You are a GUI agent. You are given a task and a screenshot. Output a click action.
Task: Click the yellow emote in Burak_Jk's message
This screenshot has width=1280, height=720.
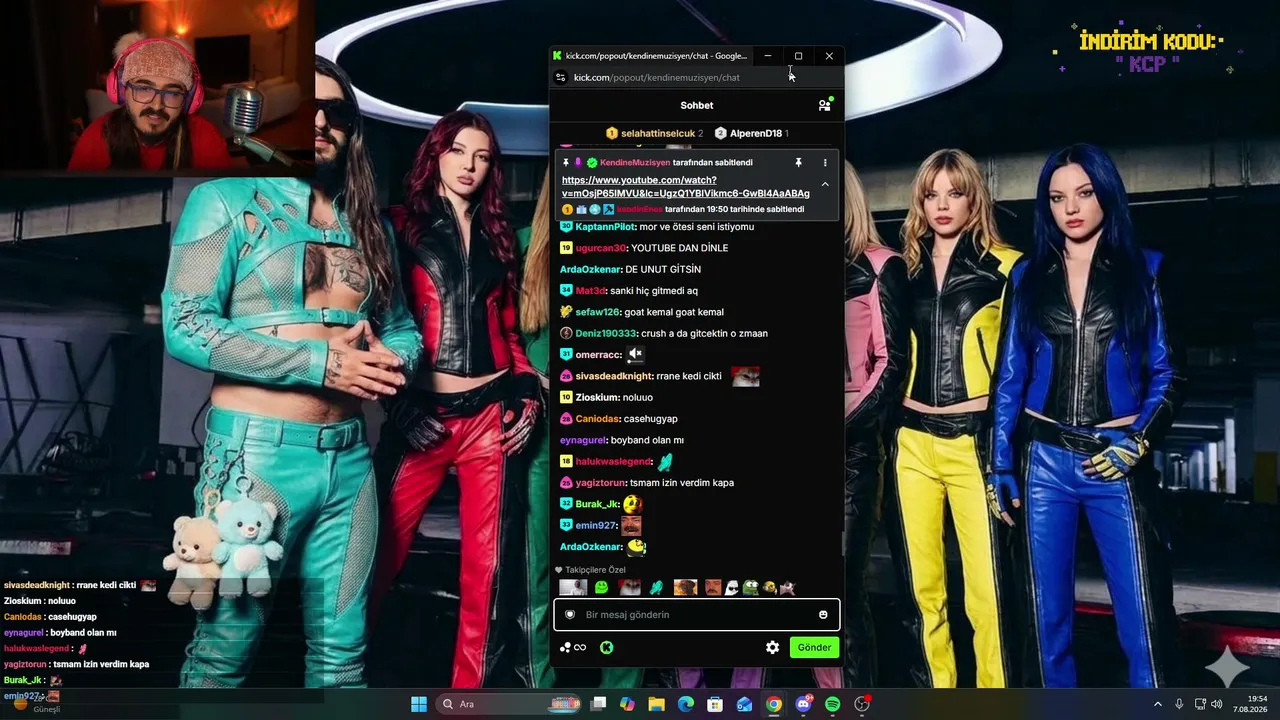pos(632,504)
